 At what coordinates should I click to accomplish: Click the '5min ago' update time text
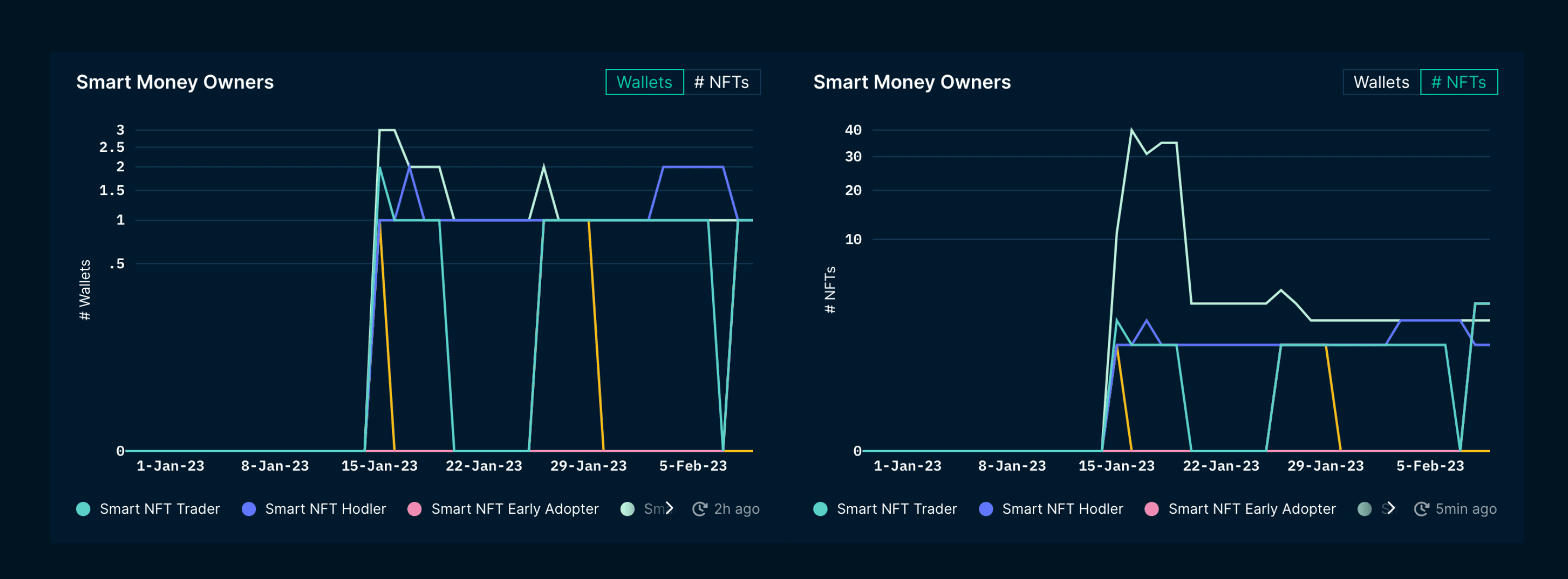[1466, 509]
